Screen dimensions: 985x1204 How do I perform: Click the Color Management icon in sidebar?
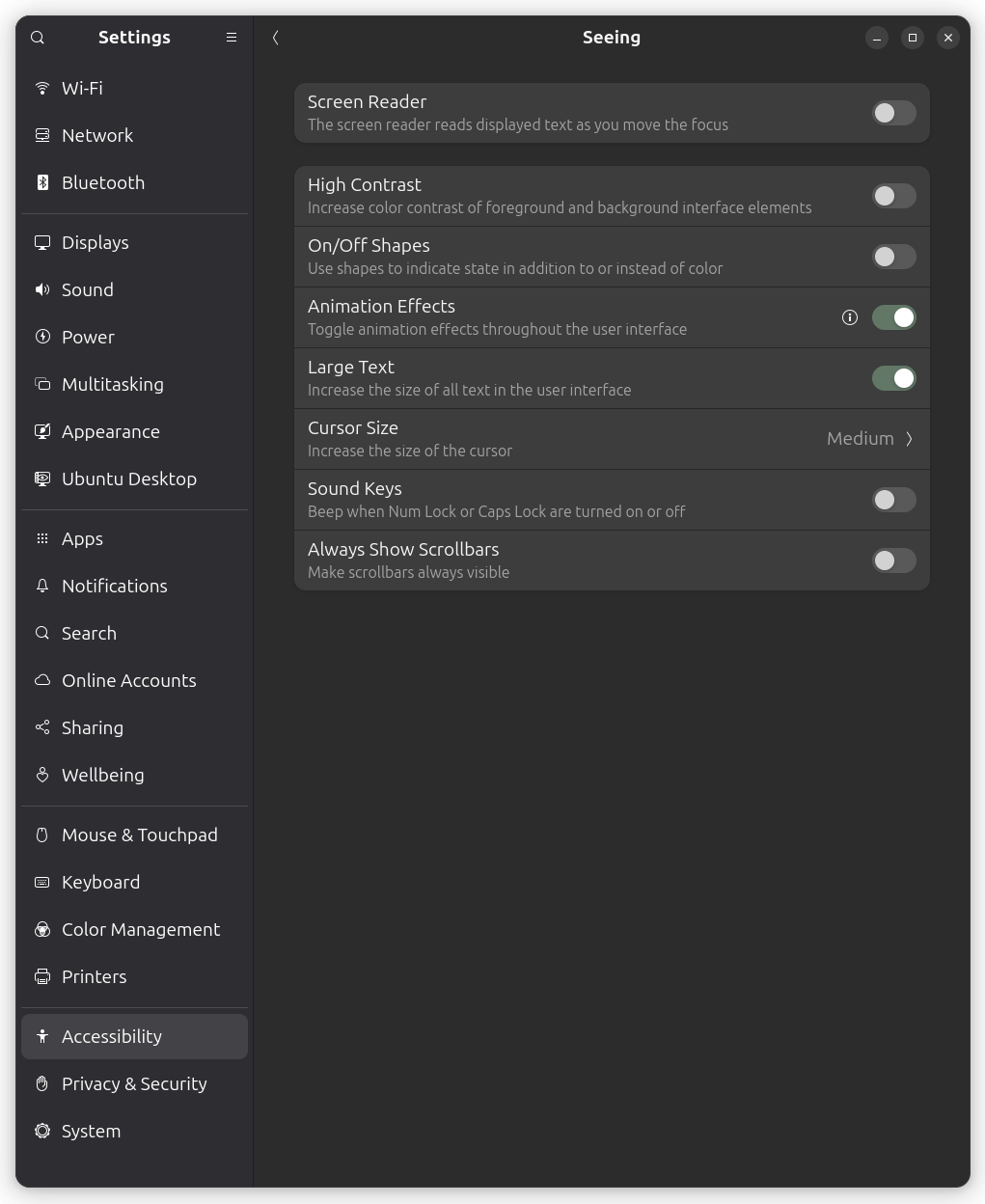(42, 929)
